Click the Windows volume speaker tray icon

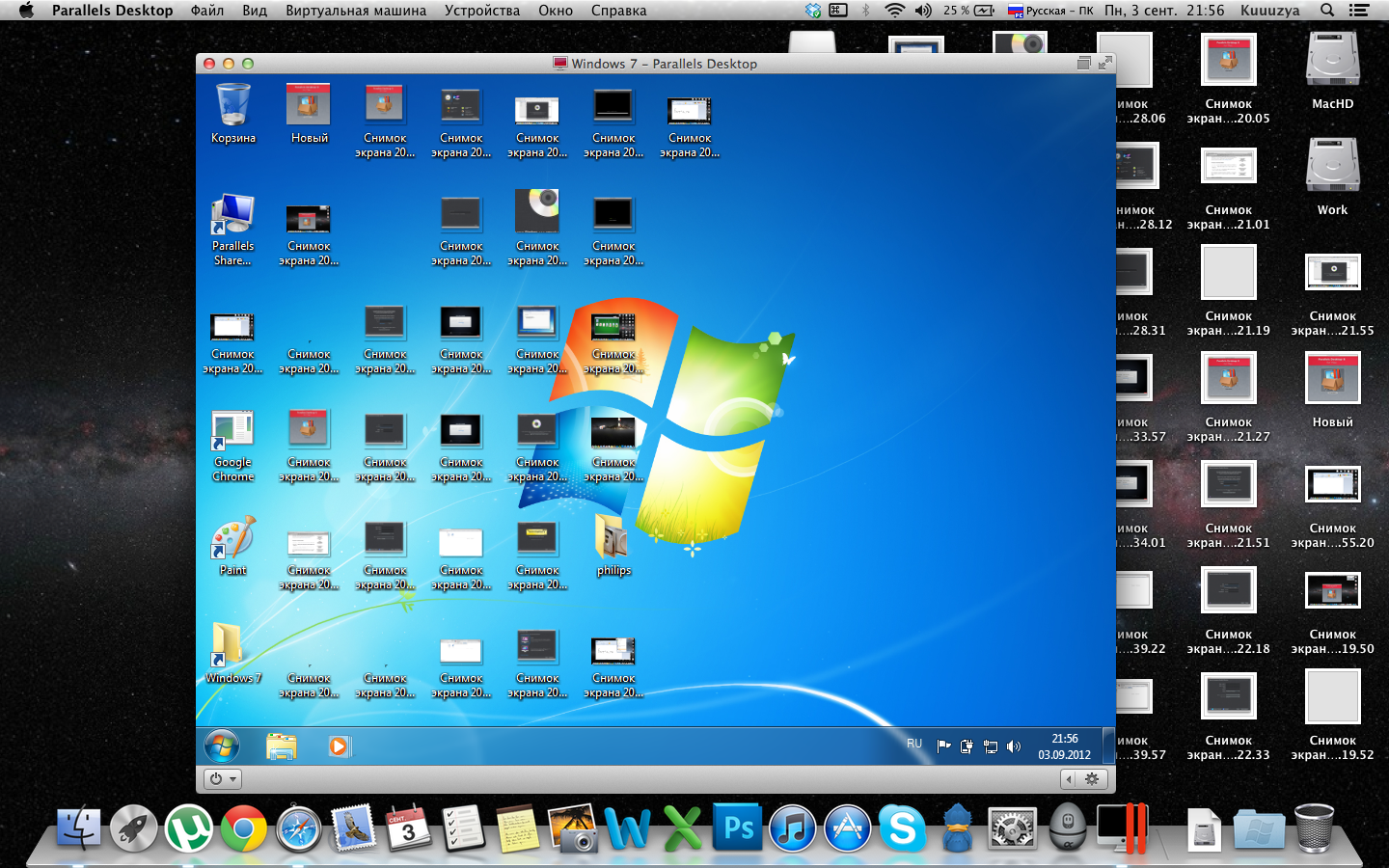tap(1014, 746)
